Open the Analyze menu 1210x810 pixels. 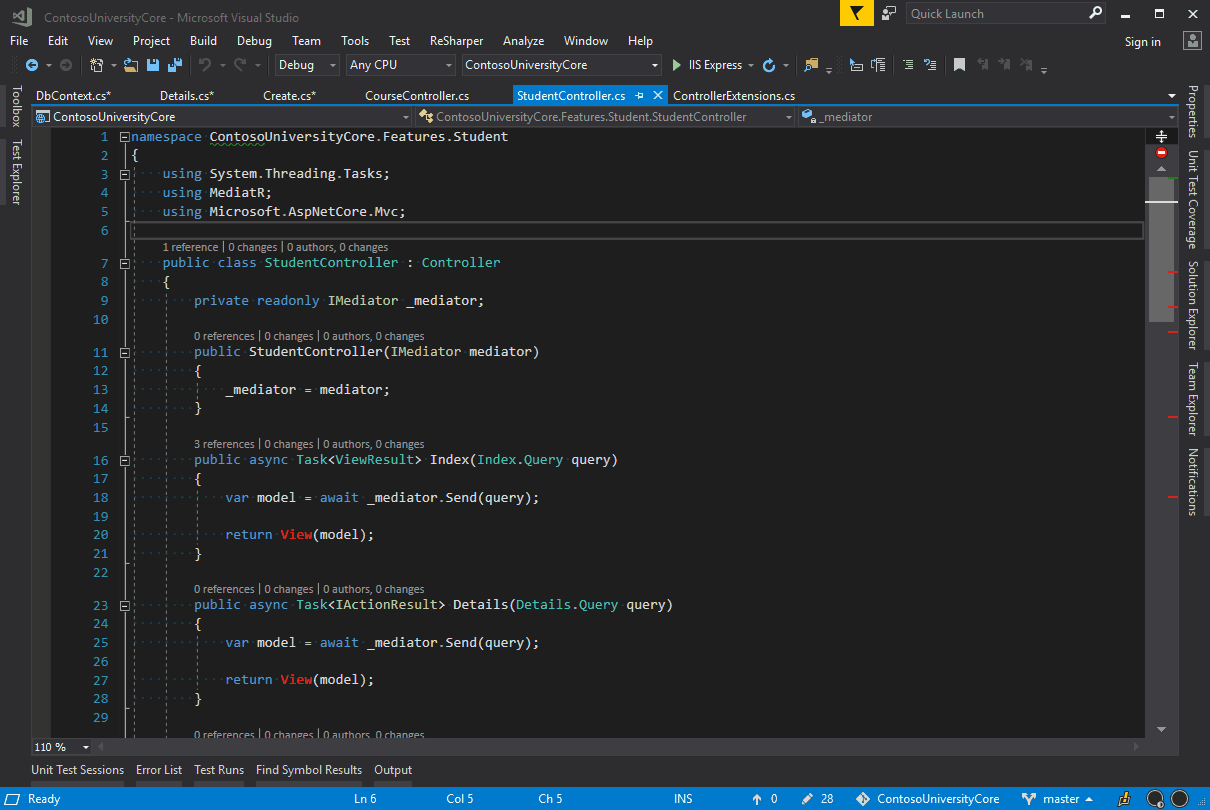pos(523,41)
